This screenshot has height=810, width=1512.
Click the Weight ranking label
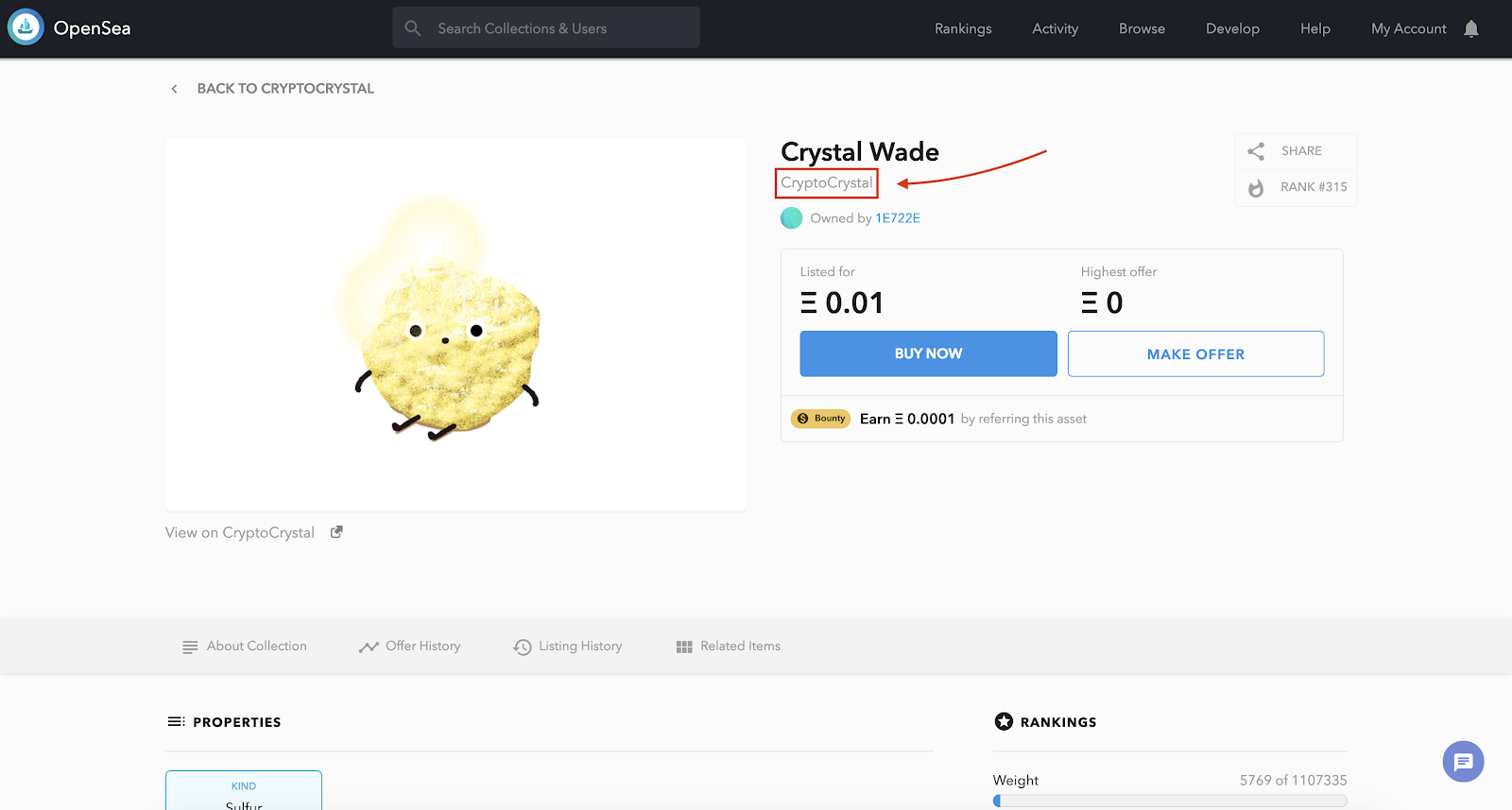pyautogui.click(x=1015, y=781)
